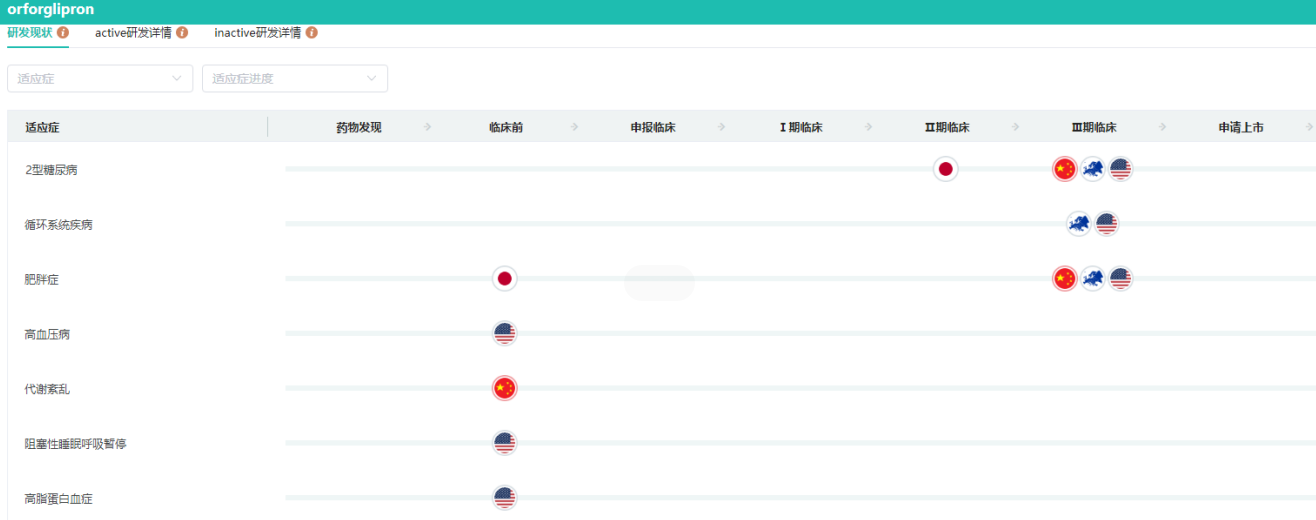The width and height of the screenshot is (1316, 520).
Task: Click Ⅲ期临床 stage header
Action: pos(1094,127)
